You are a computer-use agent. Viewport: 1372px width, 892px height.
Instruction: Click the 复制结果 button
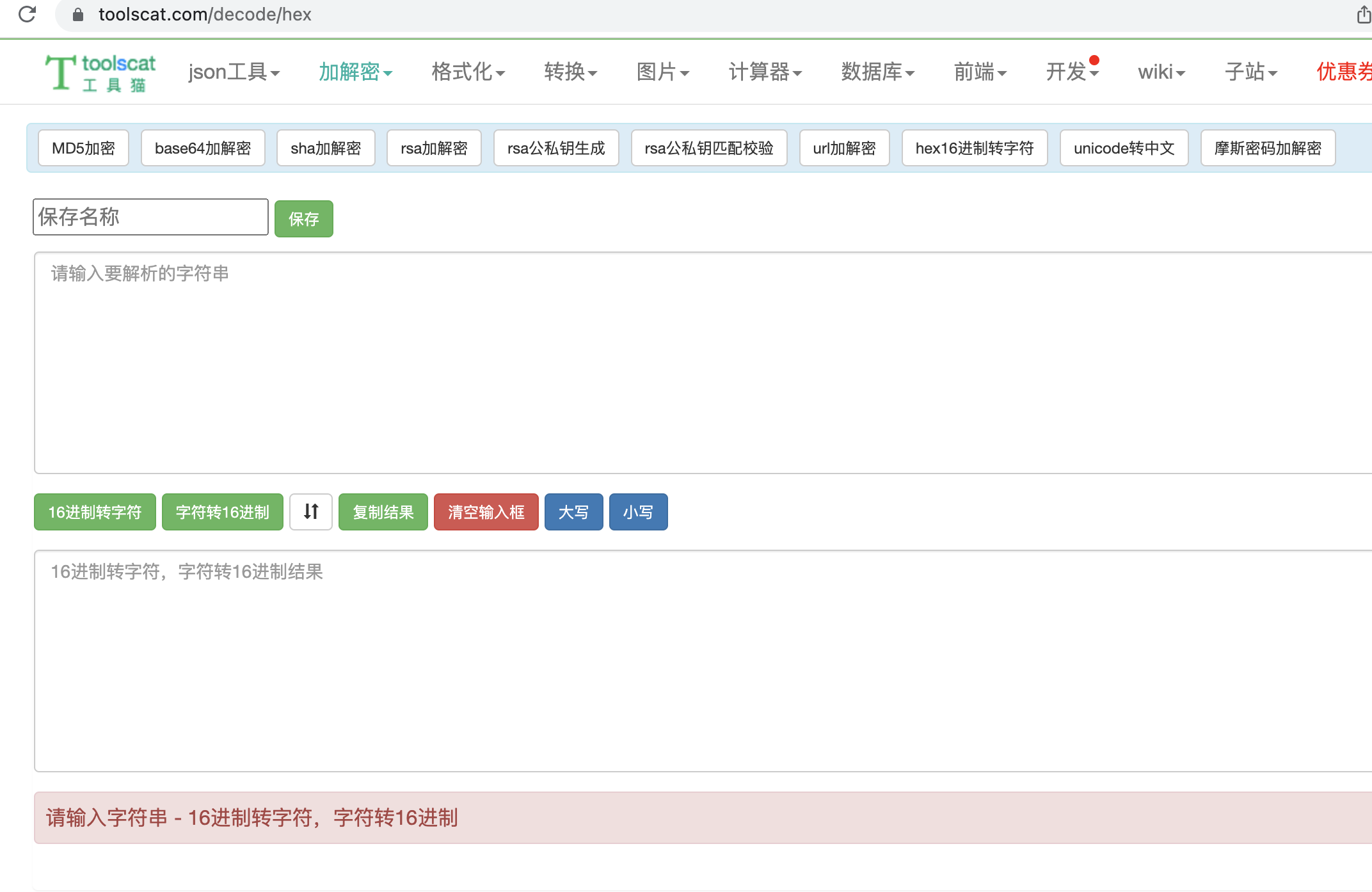pos(383,512)
